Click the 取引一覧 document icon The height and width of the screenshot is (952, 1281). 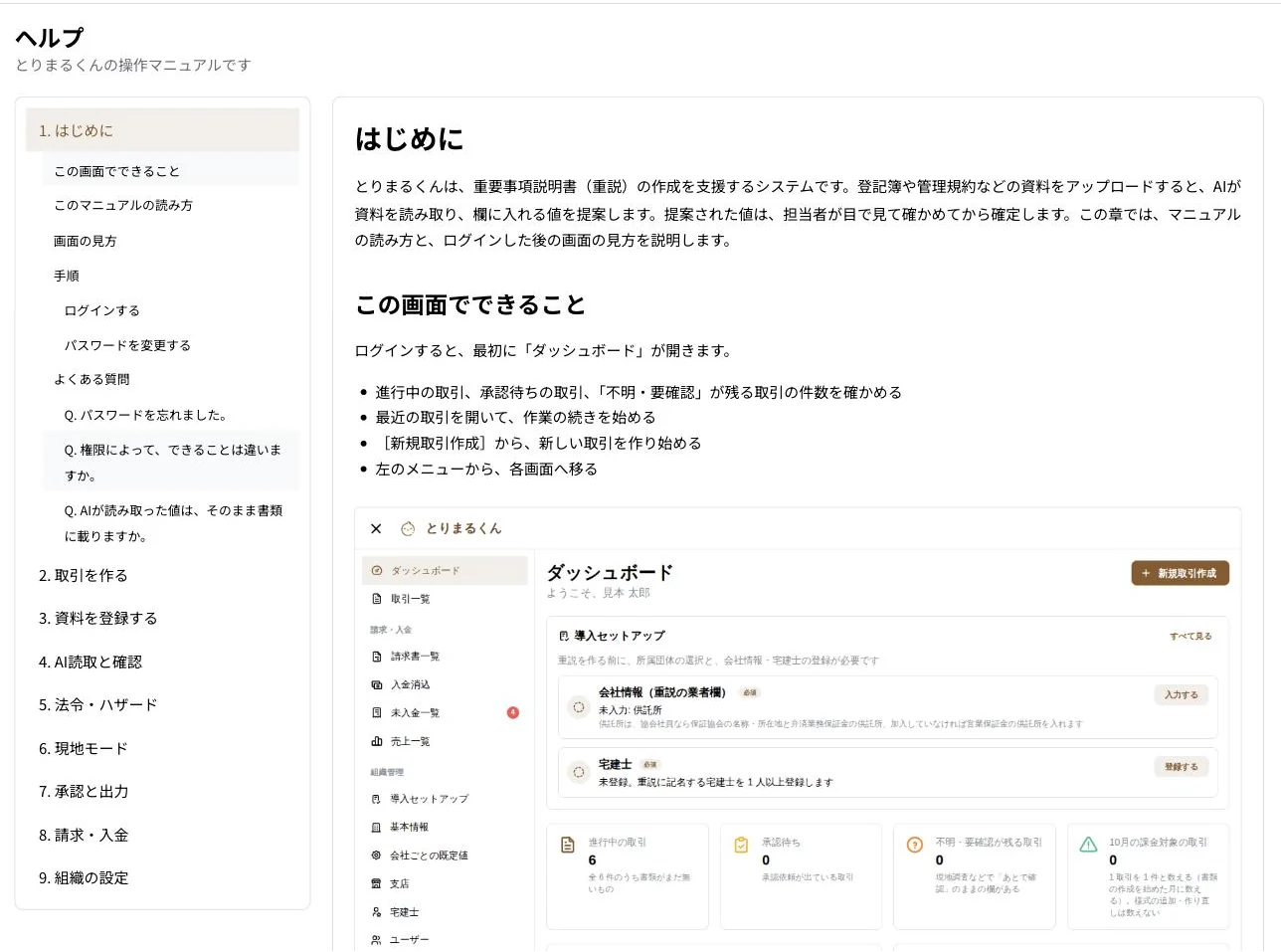[x=377, y=599]
